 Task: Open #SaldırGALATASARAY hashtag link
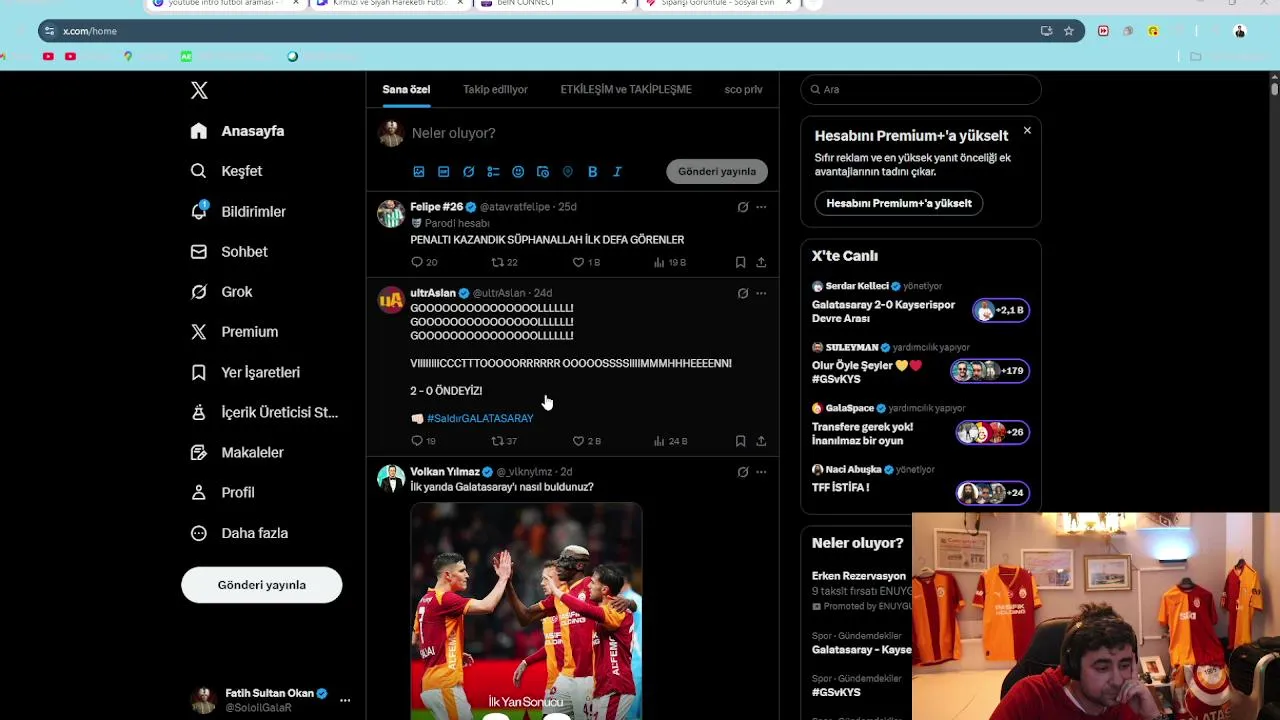[480, 418]
